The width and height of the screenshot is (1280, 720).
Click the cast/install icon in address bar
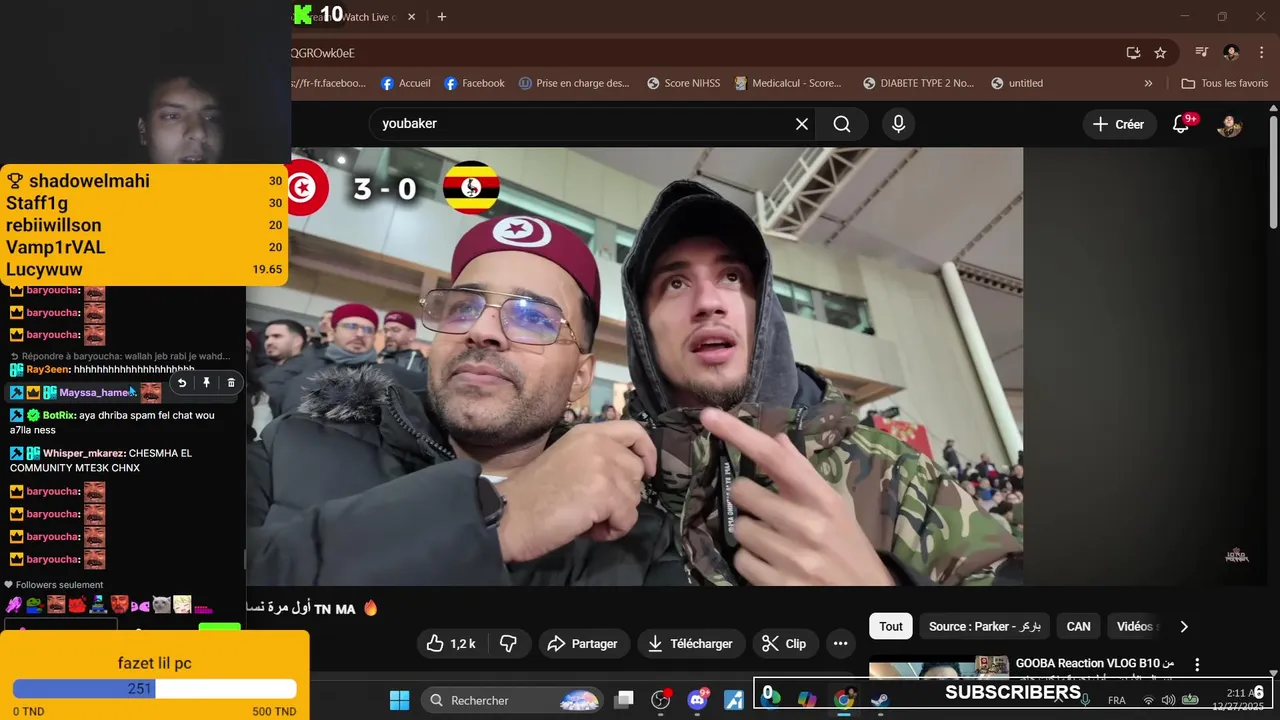point(1133,53)
